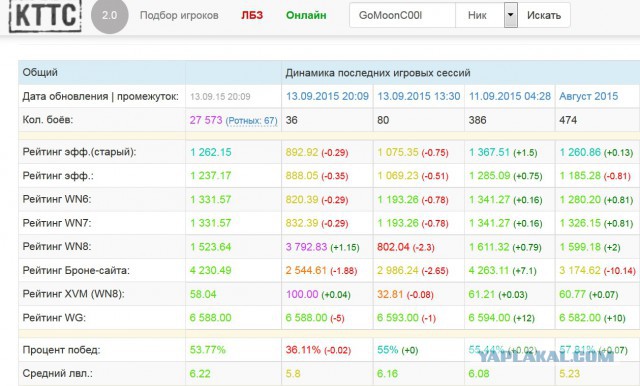
Task: Select WG rating value 6 594.00
Action: tap(489, 318)
